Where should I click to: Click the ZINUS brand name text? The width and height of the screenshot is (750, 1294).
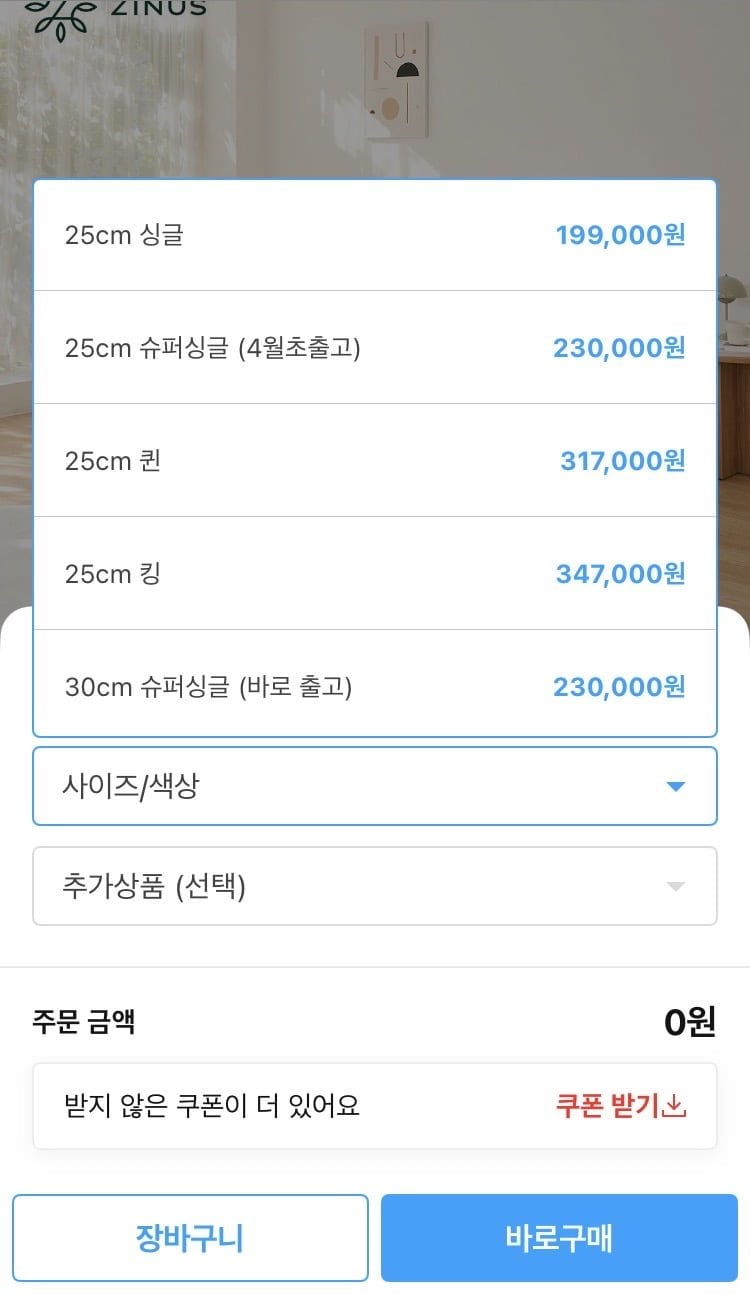[x=161, y=8]
